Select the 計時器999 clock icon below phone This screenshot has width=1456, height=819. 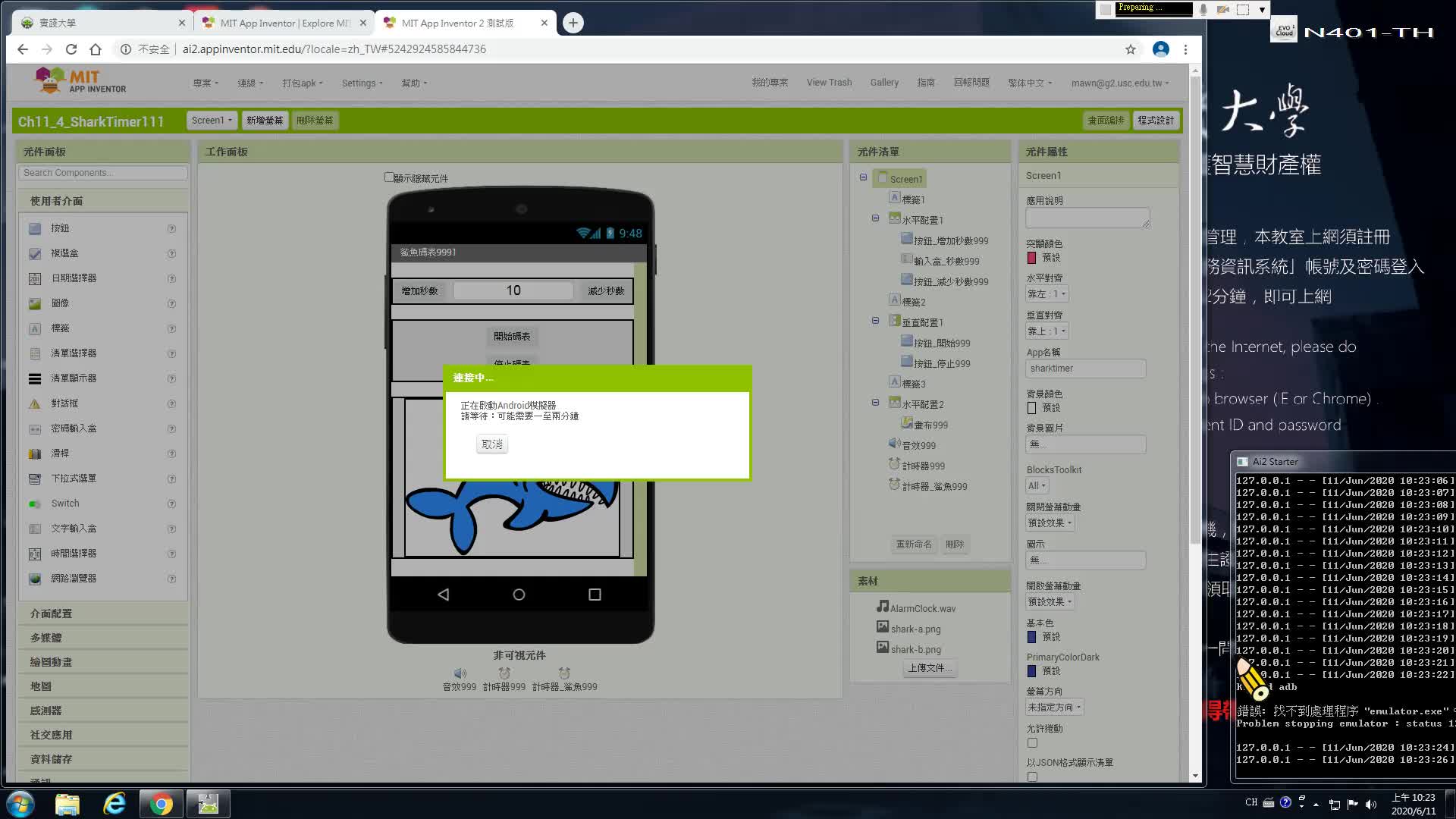504,673
